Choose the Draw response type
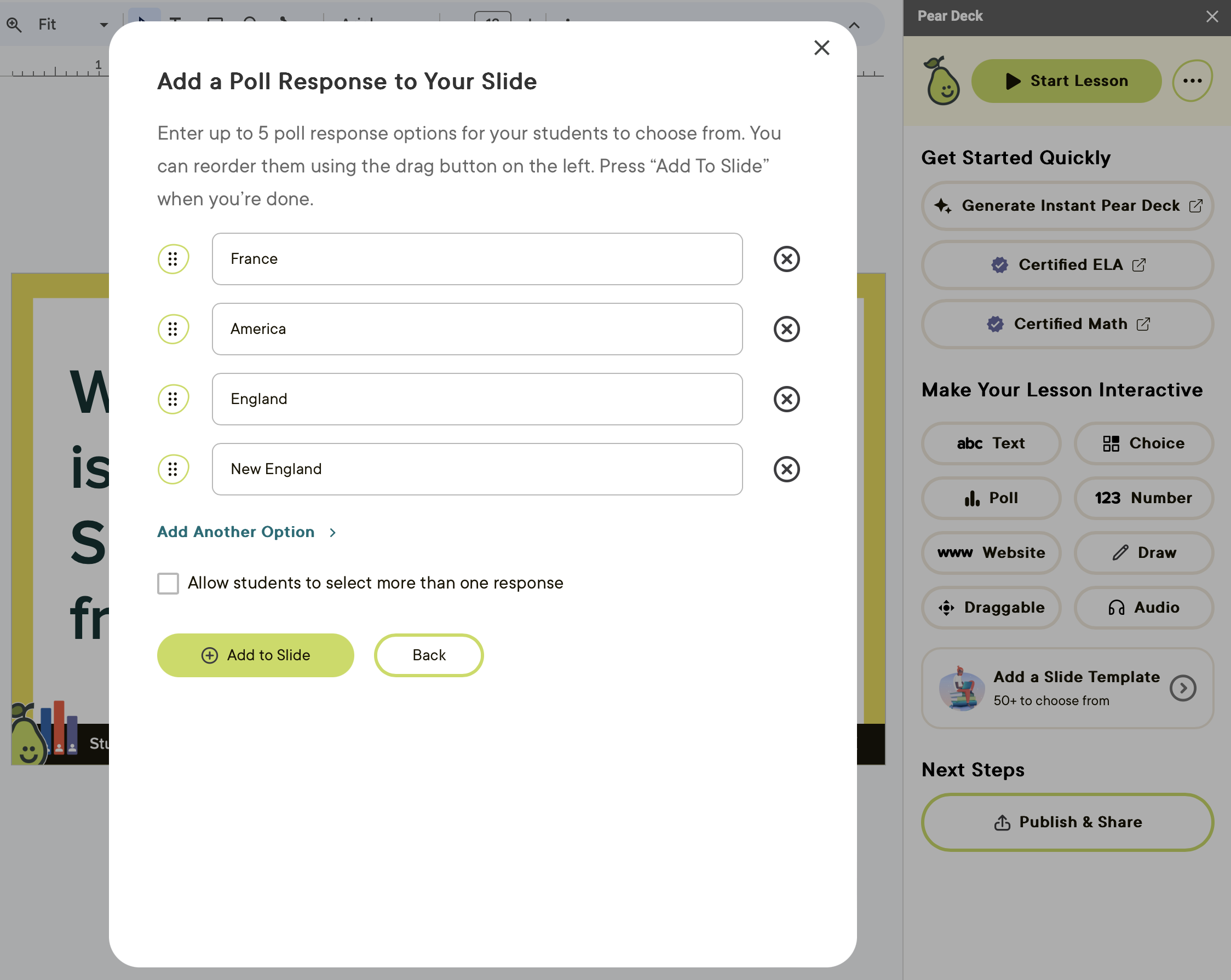Screen dimensions: 1231x980 (x=1143, y=552)
